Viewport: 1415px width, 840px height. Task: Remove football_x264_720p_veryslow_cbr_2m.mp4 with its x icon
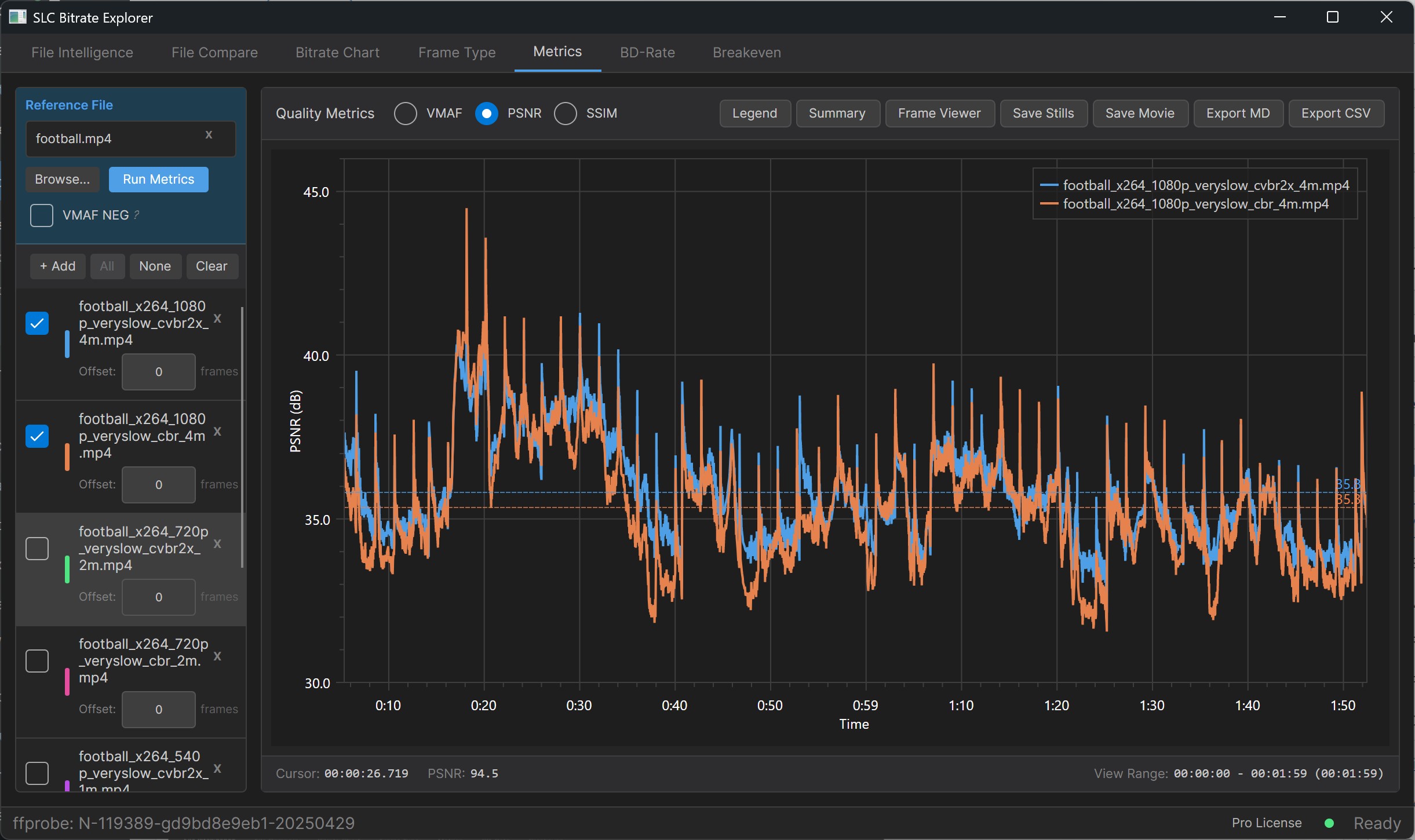pos(217,656)
